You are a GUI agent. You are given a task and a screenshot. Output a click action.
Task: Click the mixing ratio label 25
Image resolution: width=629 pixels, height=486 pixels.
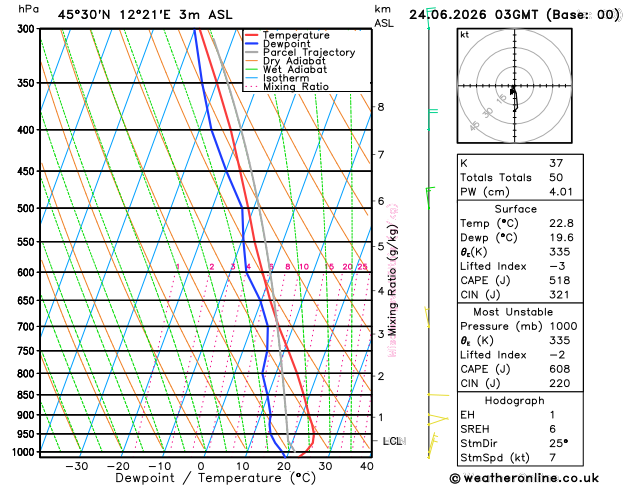pos(362,267)
